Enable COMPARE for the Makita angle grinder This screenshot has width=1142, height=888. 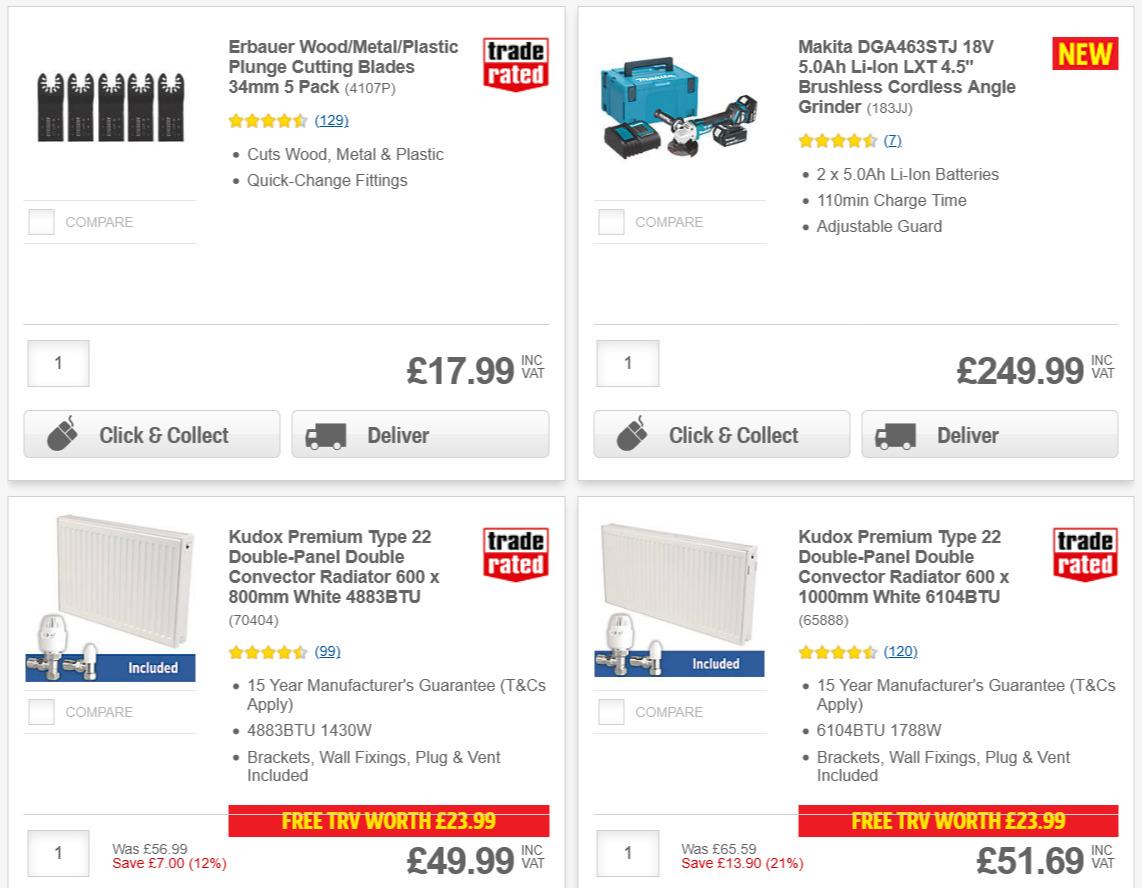pos(611,221)
